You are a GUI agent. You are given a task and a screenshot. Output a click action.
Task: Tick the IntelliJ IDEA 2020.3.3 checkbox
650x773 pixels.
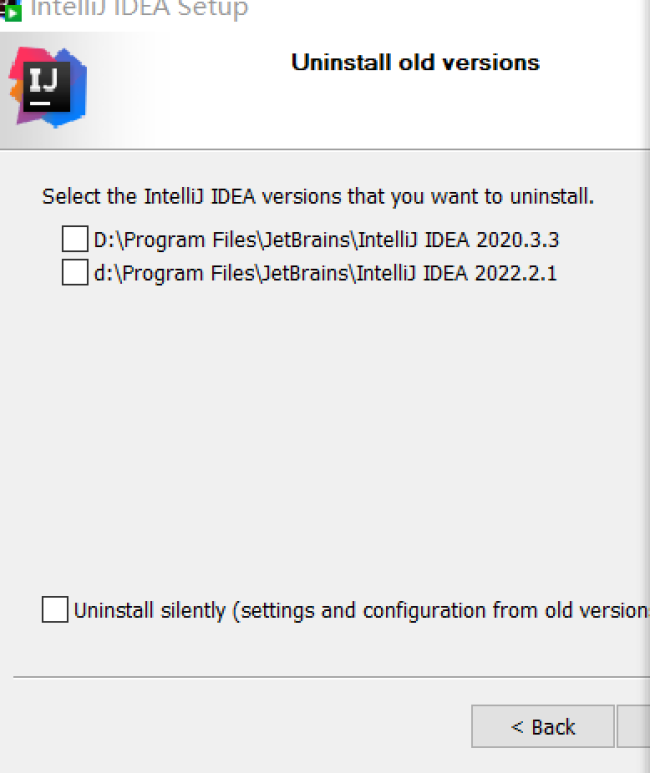pyautogui.click(x=75, y=239)
